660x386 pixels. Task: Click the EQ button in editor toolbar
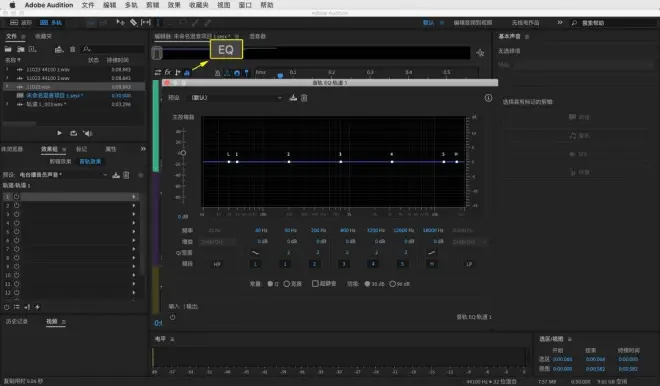pos(187,72)
